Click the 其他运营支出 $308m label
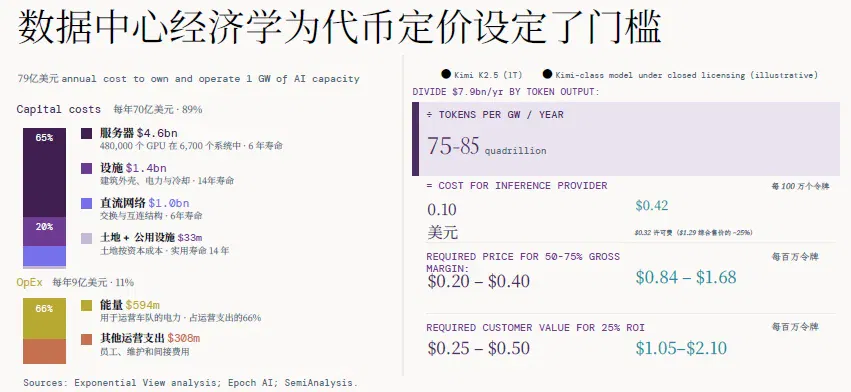851x392 pixels. (x=150, y=339)
